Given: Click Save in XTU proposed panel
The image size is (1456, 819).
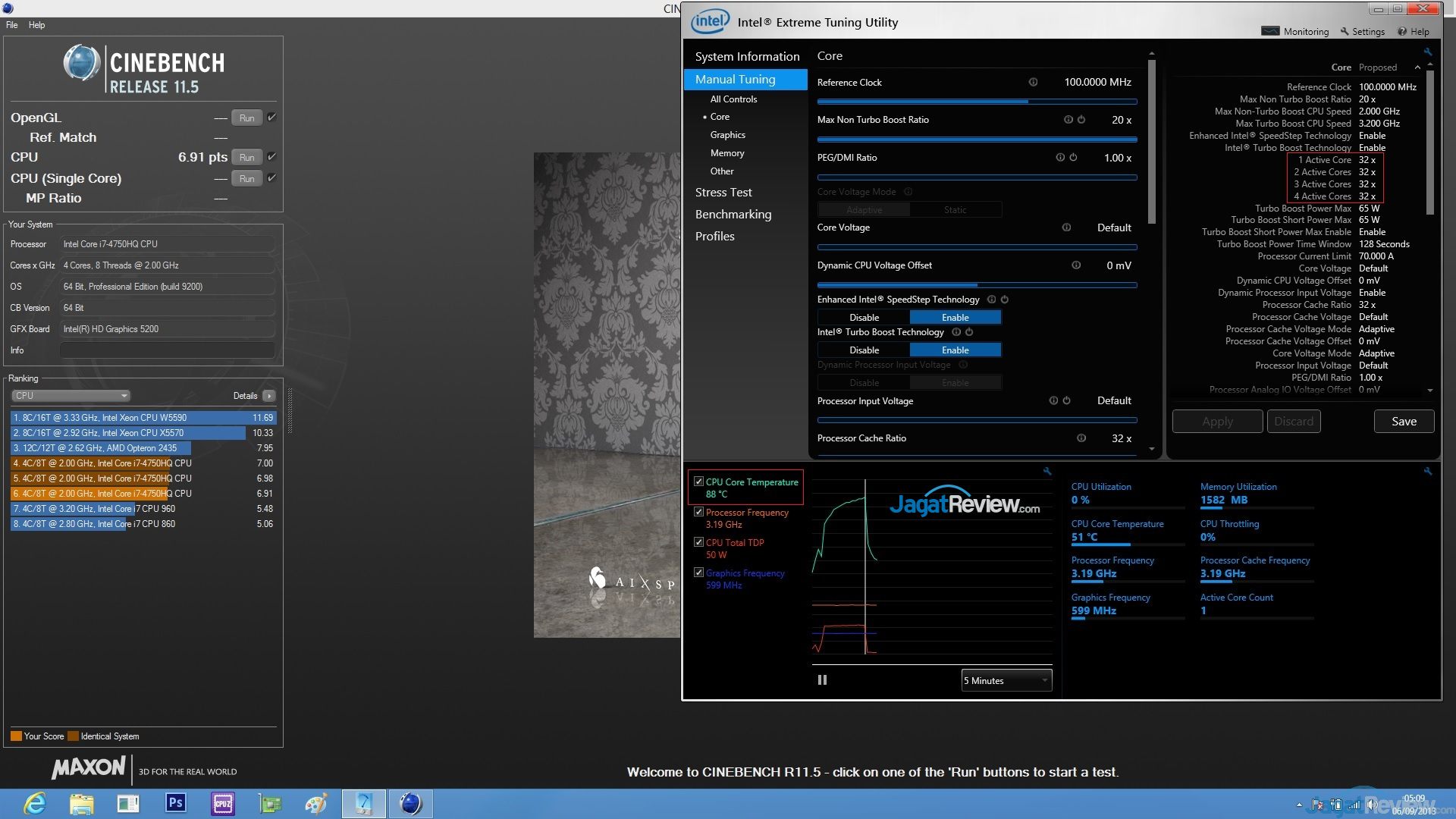Looking at the screenshot, I should (1404, 422).
